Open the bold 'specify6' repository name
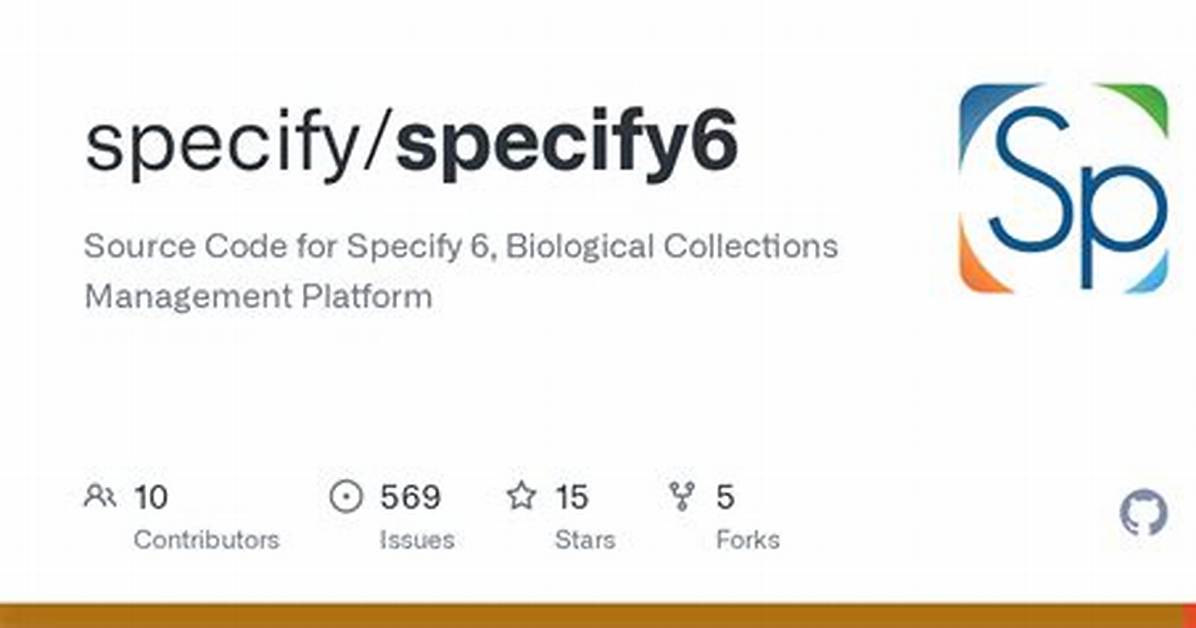 566,144
